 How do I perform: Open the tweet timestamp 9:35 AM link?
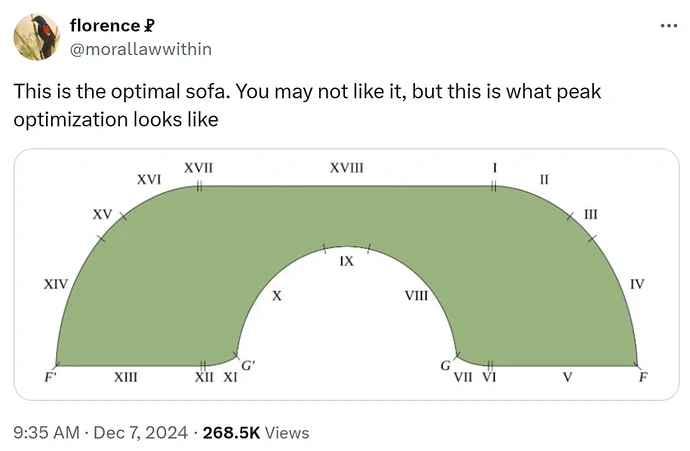tap(47, 433)
